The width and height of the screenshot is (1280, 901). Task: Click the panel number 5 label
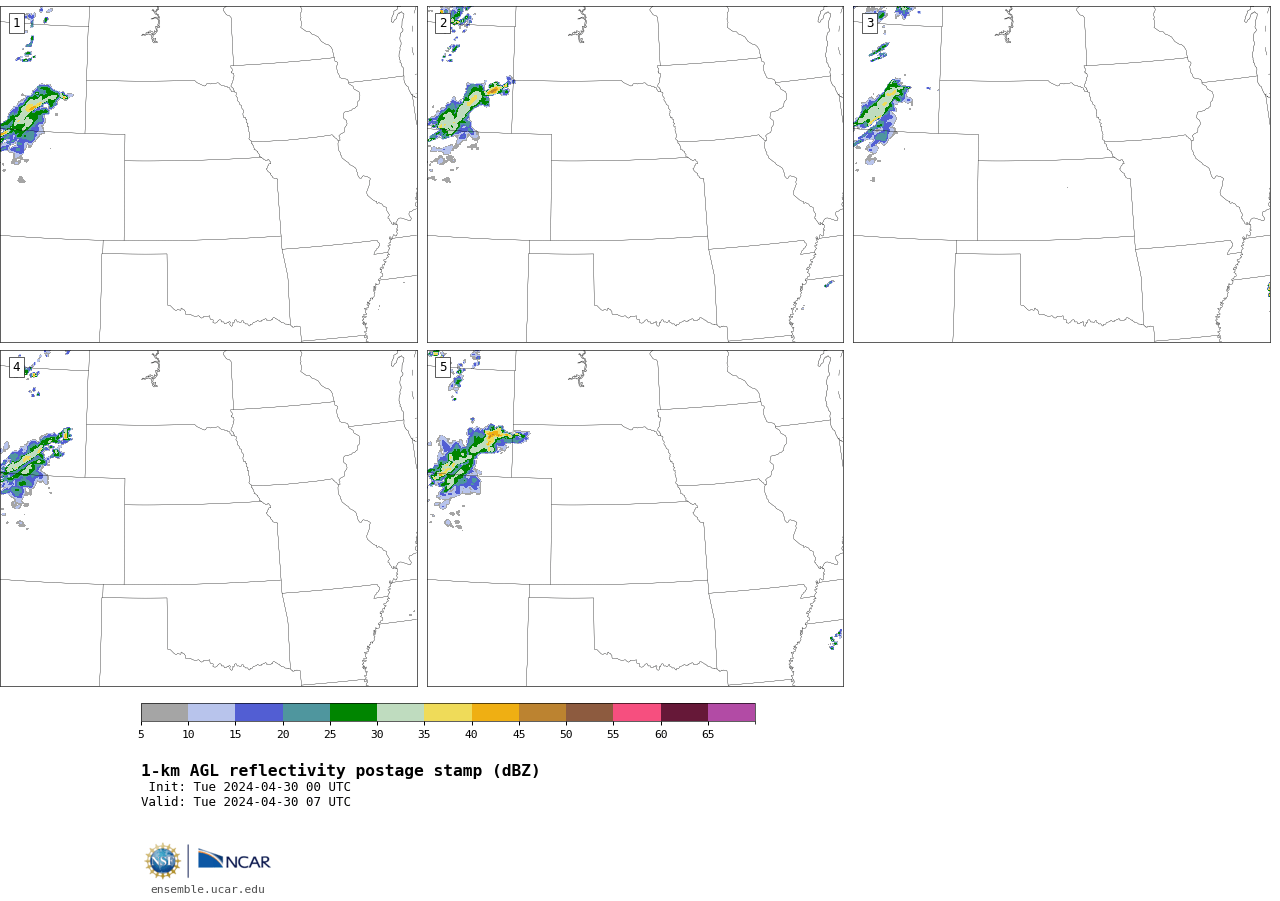point(443,367)
